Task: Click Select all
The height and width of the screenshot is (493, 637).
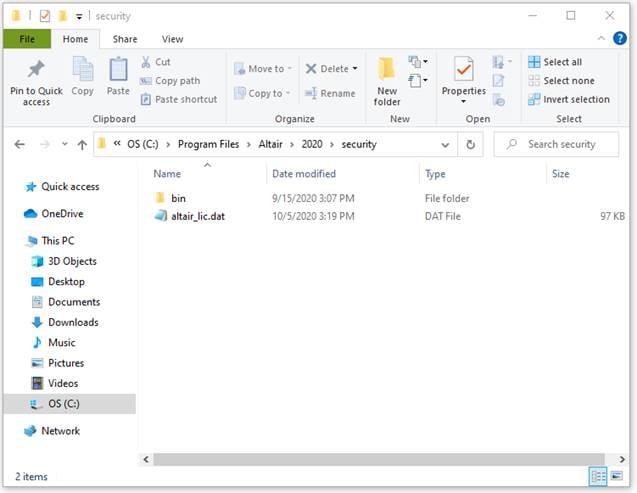Action: (x=555, y=62)
